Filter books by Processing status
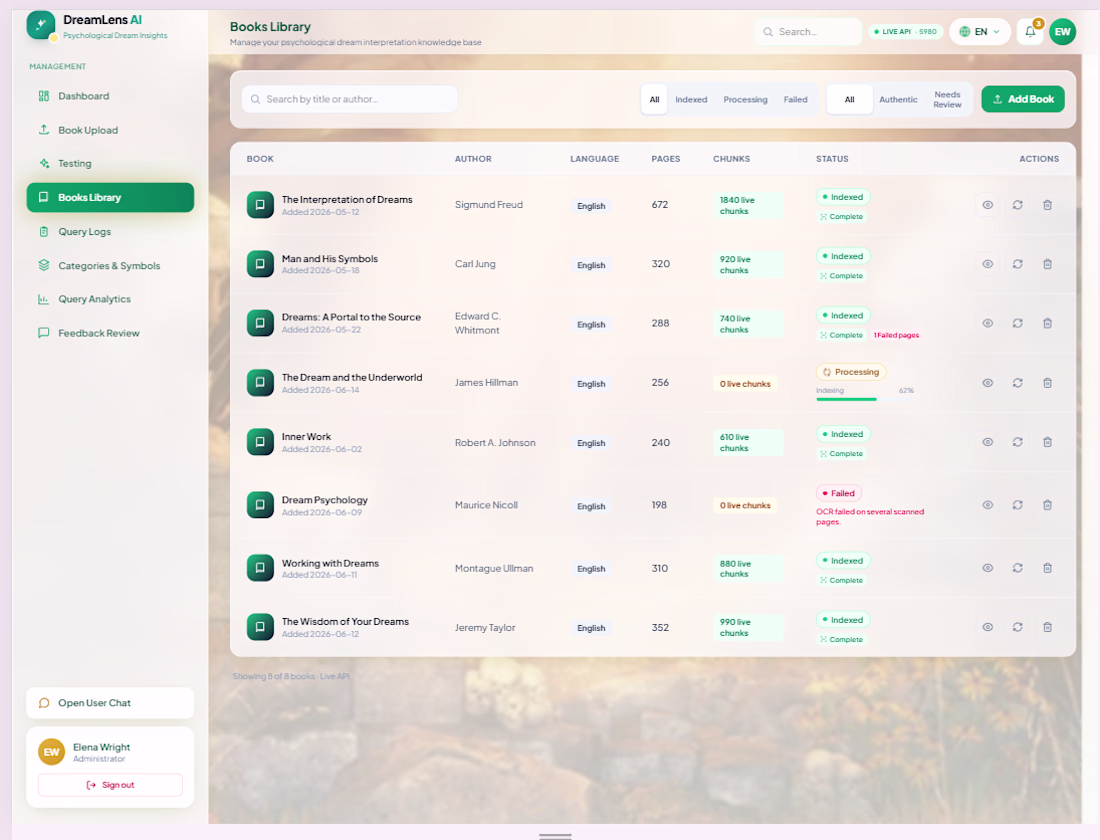This screenshot has width=1100, height=840. 745,100
